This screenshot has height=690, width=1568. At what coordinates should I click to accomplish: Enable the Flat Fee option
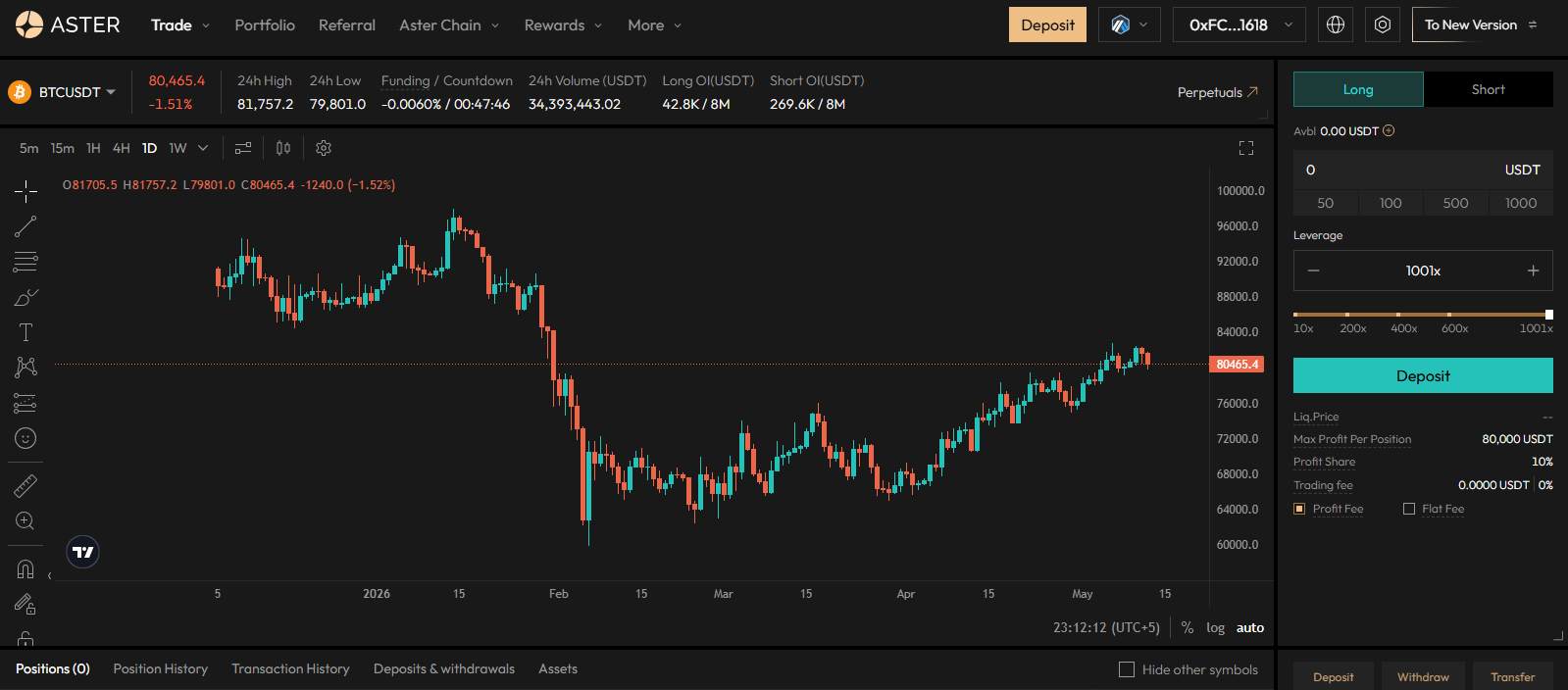pos(1409,509)
